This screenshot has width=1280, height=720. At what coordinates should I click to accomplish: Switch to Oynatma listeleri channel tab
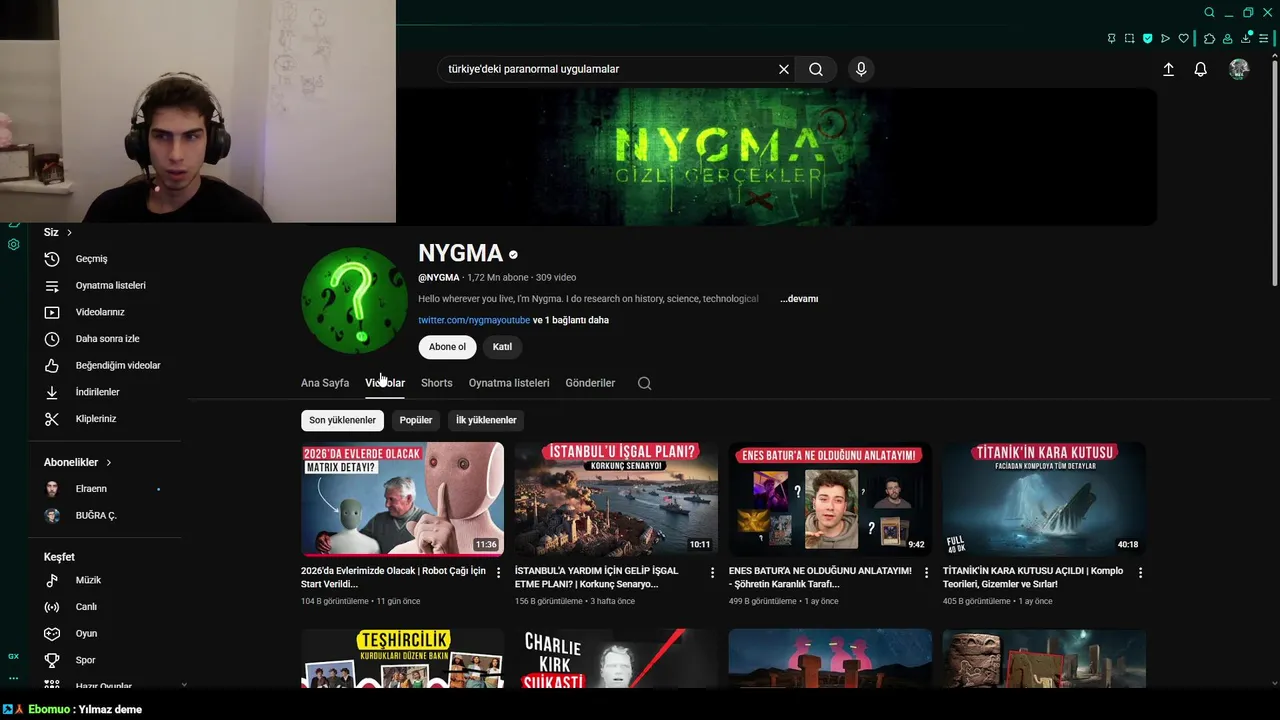(509, 383)
